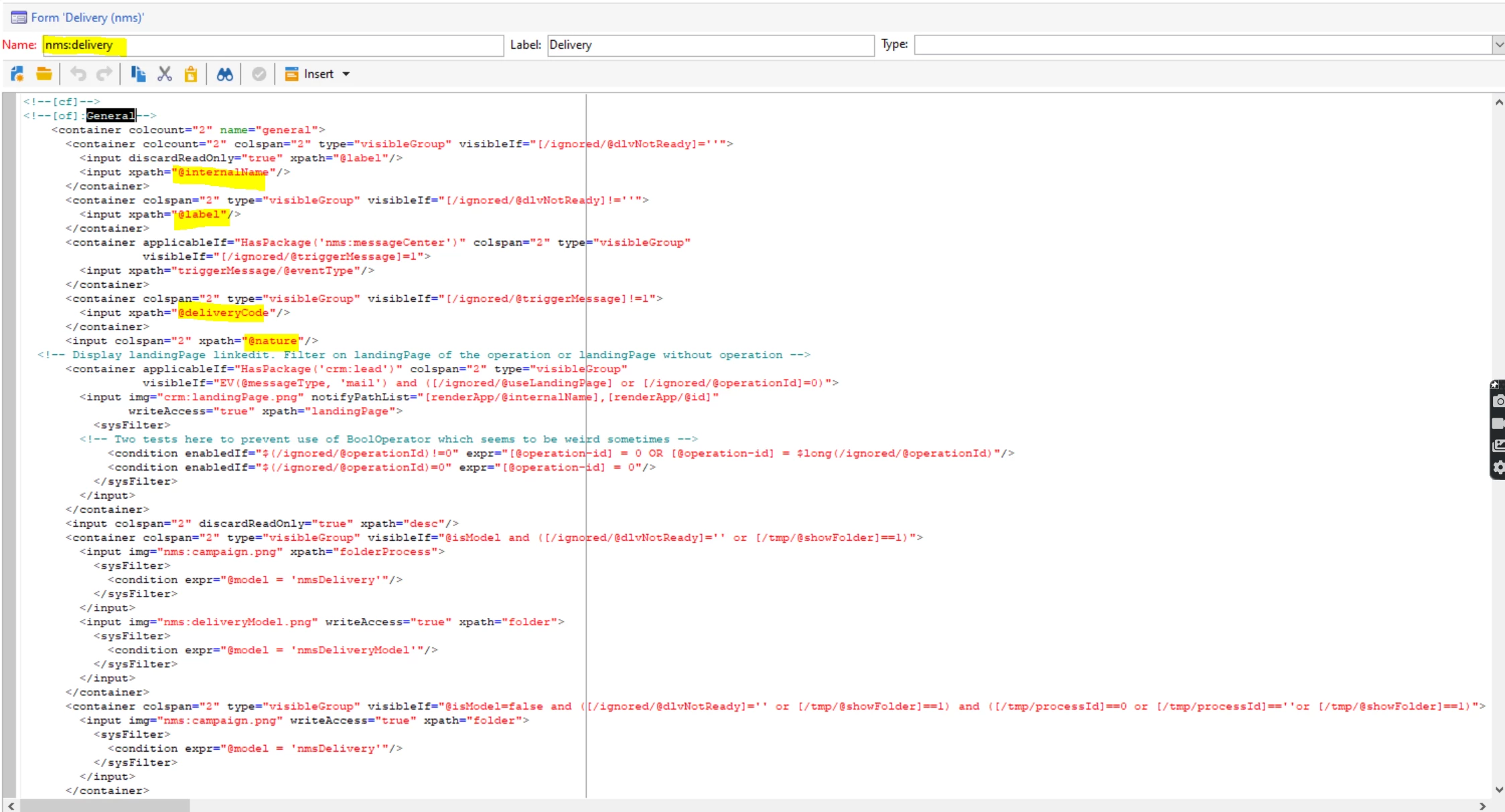Image resolution: width=1505 pixels, height=812 pixels.
Task: Click the copy icon in toolbar
Action: coord(138,74)
